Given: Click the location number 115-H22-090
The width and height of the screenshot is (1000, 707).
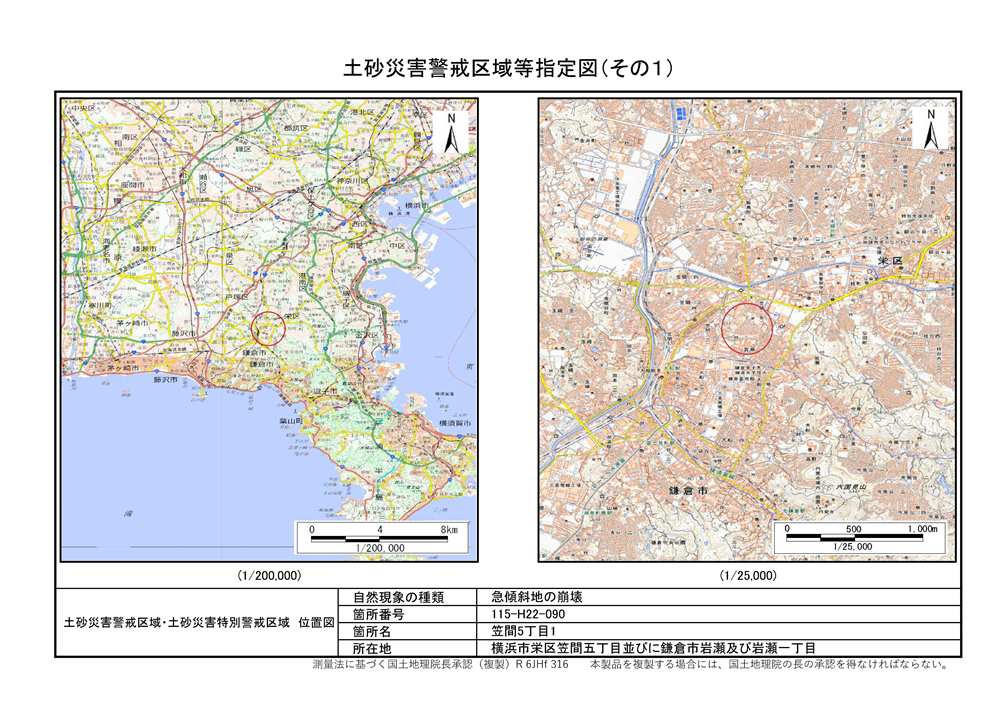Looking at the screenshot, I should click(530, 614).
